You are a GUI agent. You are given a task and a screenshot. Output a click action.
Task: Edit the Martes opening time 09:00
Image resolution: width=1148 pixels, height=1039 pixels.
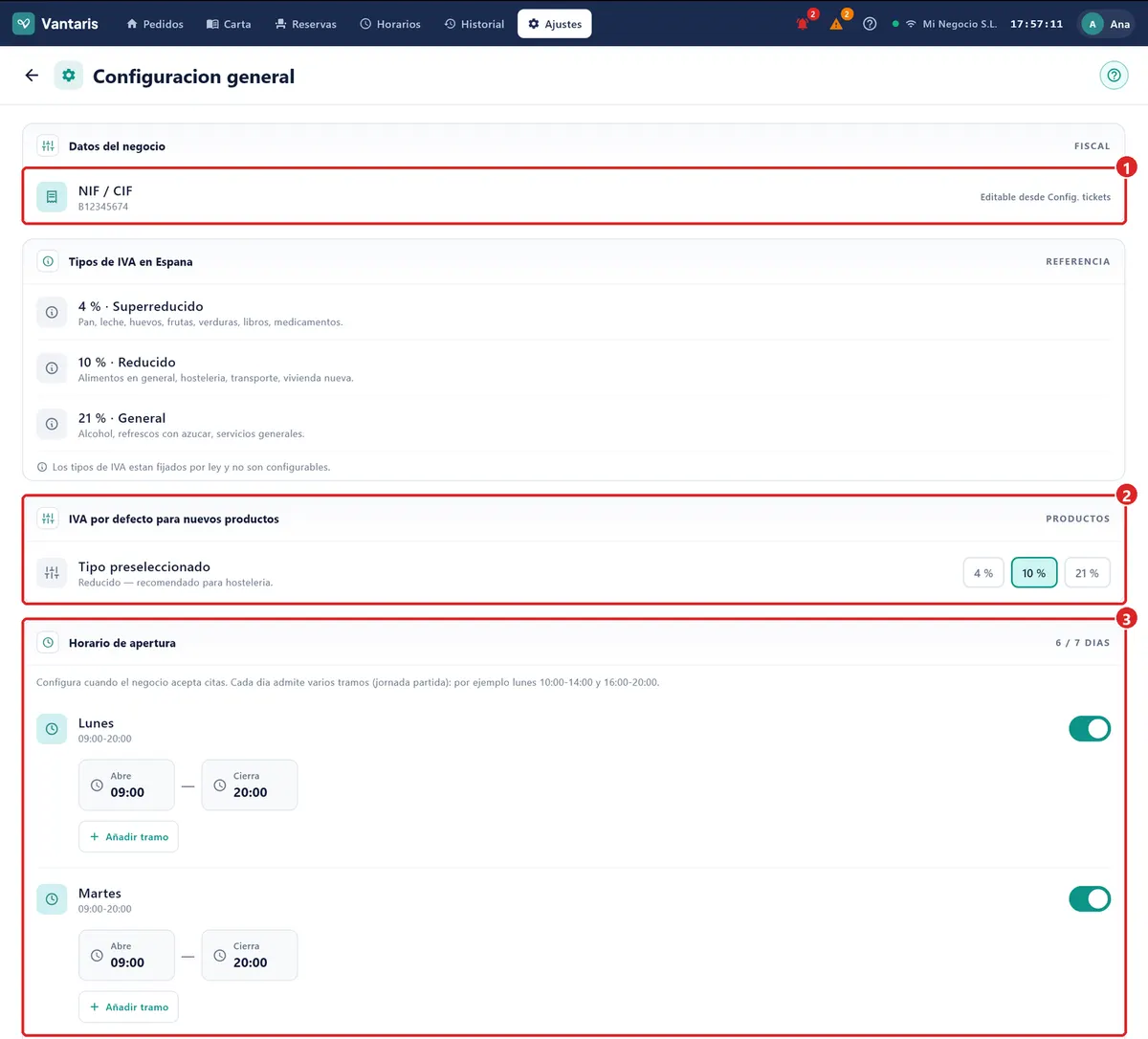(126, 956)
